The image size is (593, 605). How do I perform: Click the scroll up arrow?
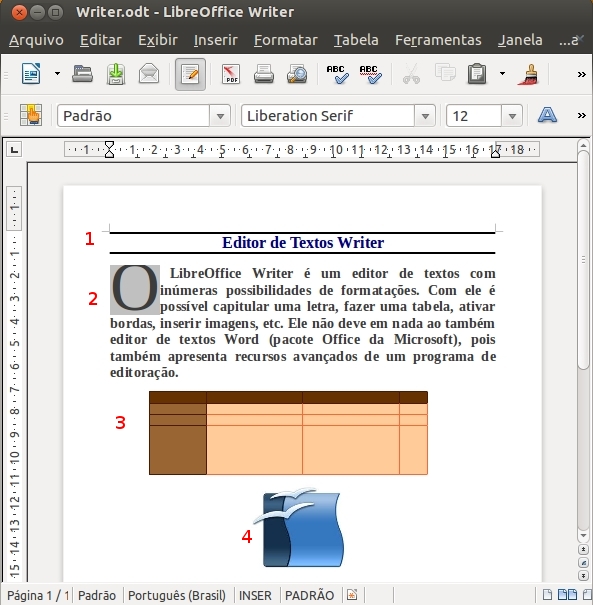click(583, 145)
